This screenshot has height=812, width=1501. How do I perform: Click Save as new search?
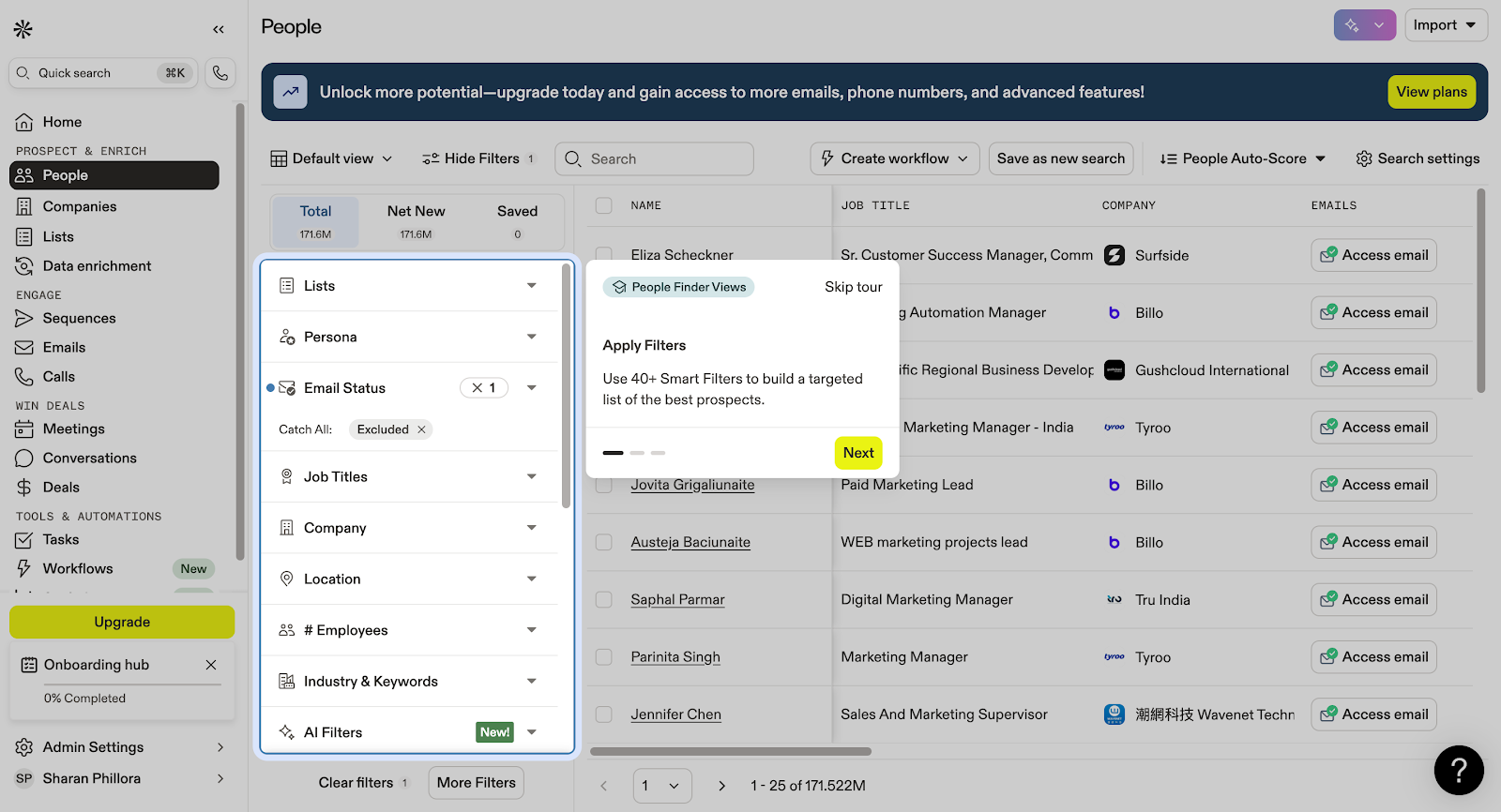point(1061,158)
